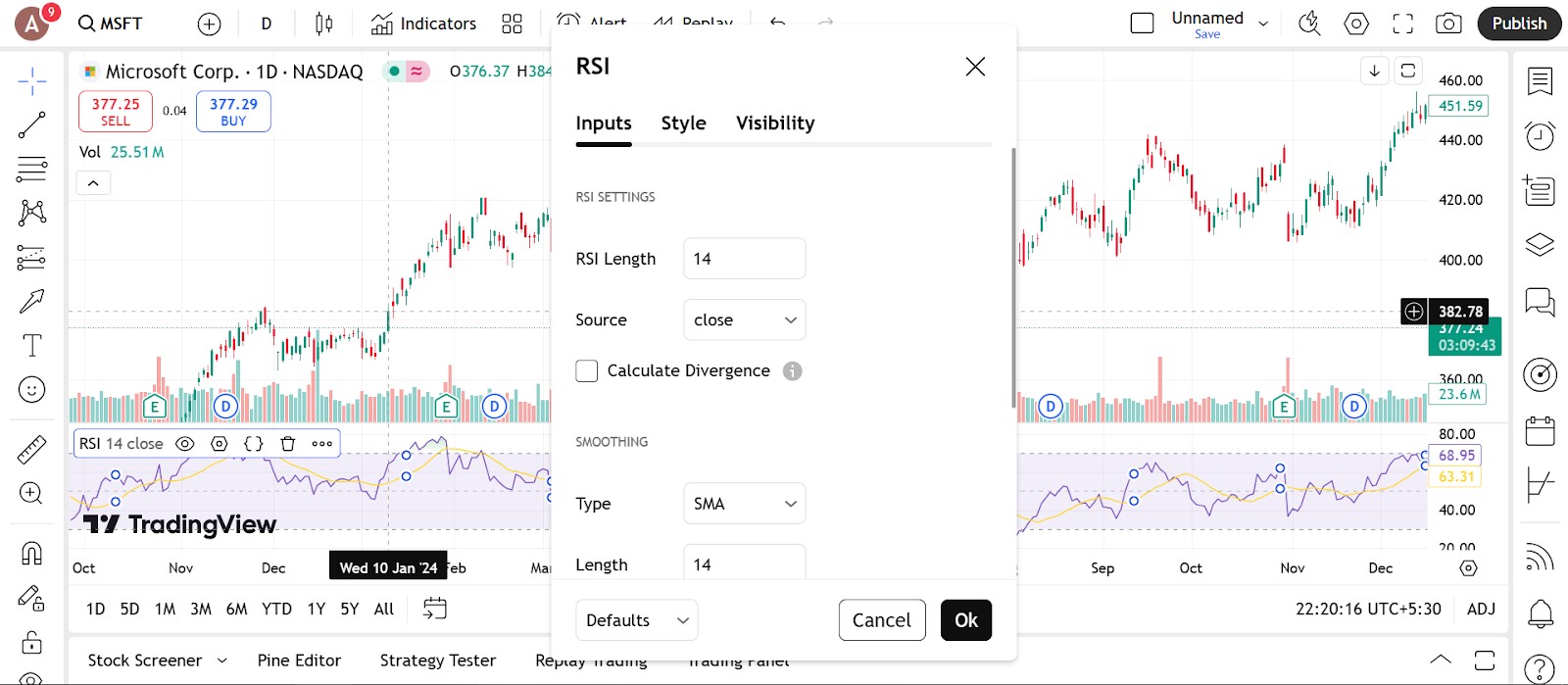Switch to the Visibility tab
The image size is (1568, 685).
point(775,123)
